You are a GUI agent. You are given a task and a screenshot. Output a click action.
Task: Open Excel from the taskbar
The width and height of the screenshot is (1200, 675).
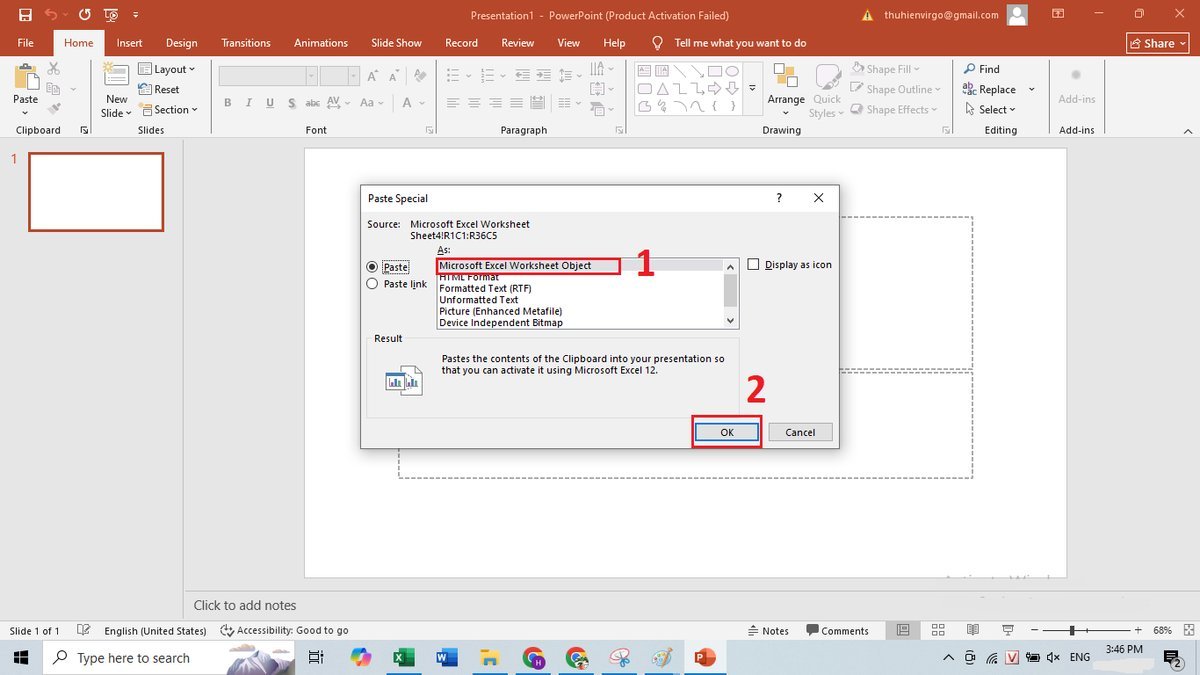click(x=403, y=657)
